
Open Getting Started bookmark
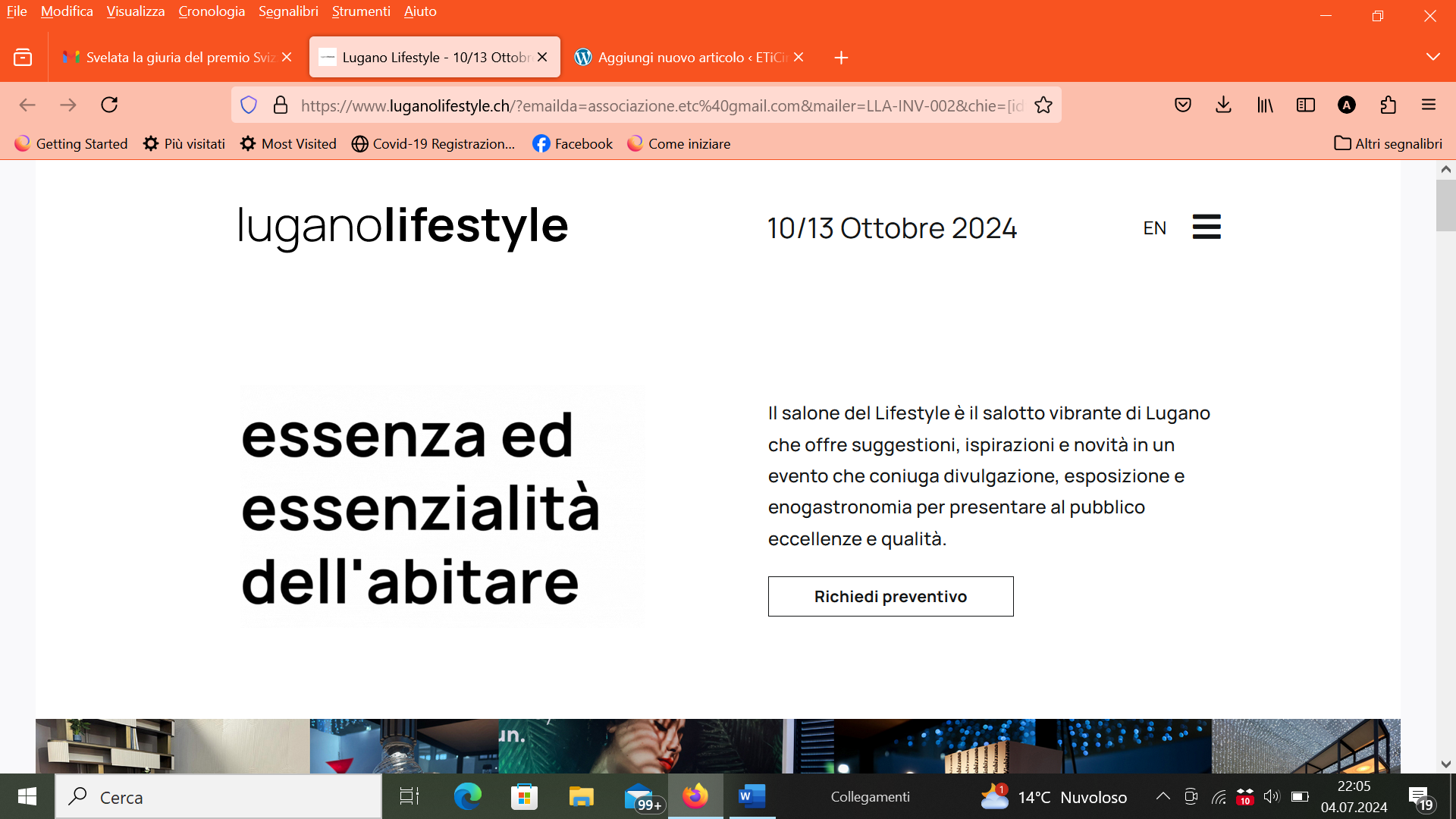(x=71, y=143)
